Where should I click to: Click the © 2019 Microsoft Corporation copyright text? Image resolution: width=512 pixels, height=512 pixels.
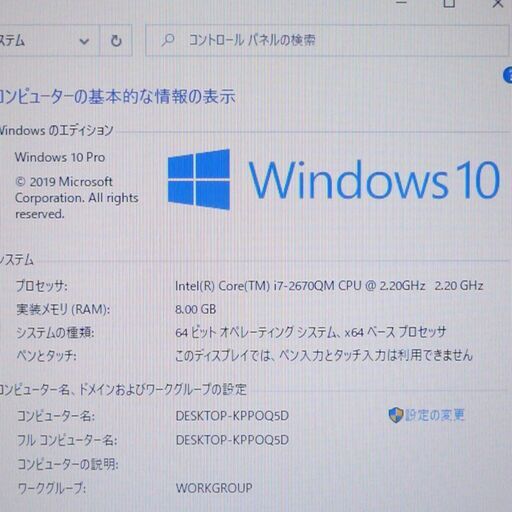[77, 198]
